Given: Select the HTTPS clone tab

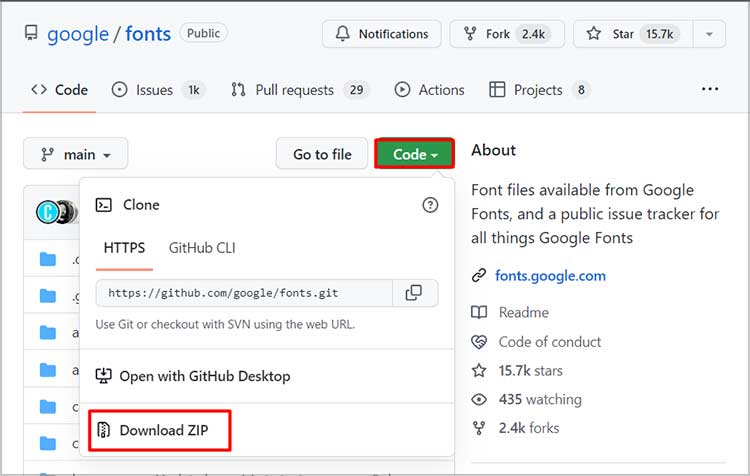Looking at the screenshot, I should pos(124,248).
